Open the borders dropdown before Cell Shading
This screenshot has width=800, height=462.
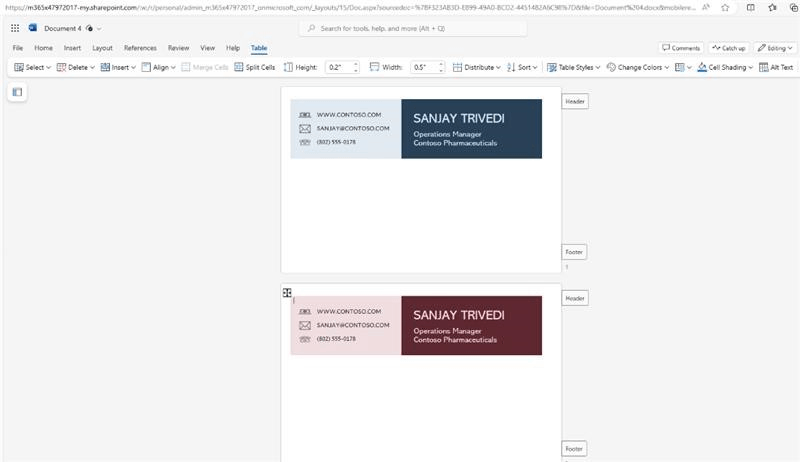(683, 67)
